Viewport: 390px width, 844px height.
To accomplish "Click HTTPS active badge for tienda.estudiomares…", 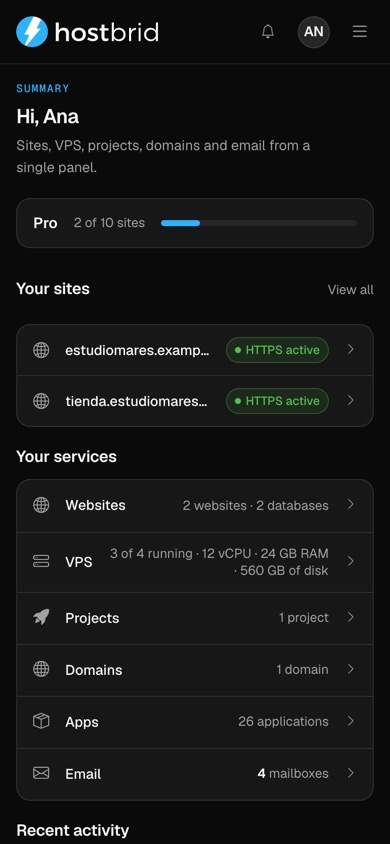I will (277, 401).
